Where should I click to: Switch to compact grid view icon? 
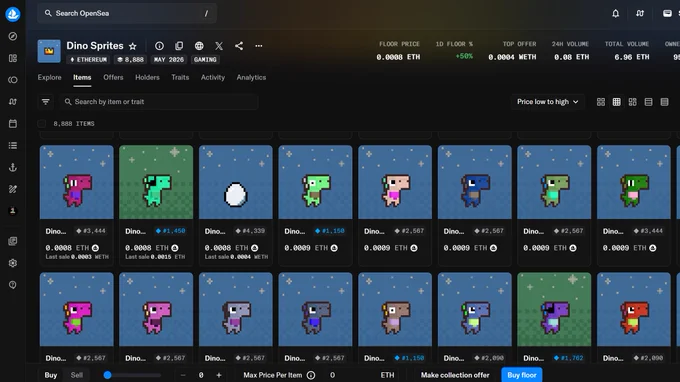(x=632, y=102)
